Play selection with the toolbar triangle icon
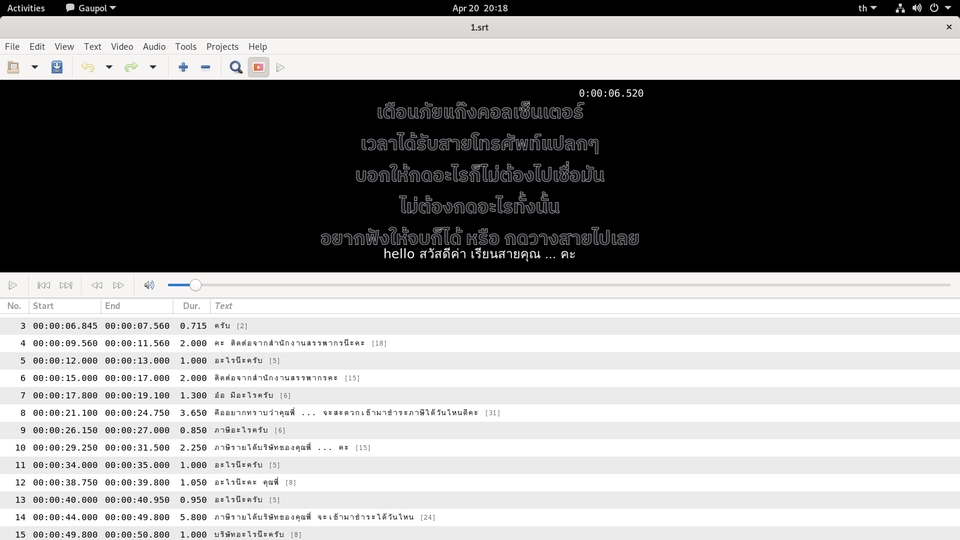 tap(280, 67)
